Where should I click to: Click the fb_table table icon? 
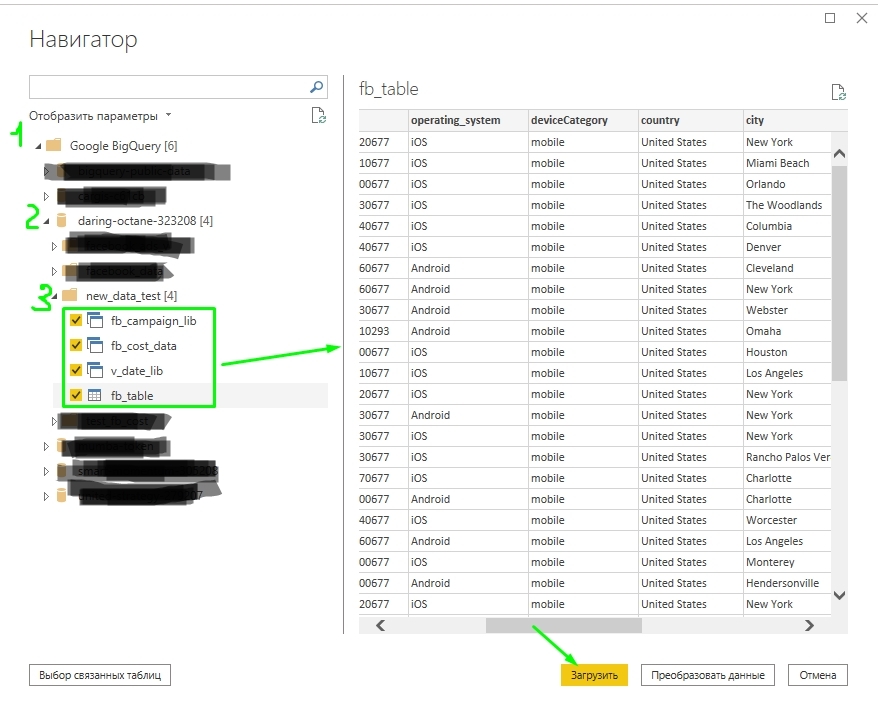pyautogui.click(x=95, y=395)
